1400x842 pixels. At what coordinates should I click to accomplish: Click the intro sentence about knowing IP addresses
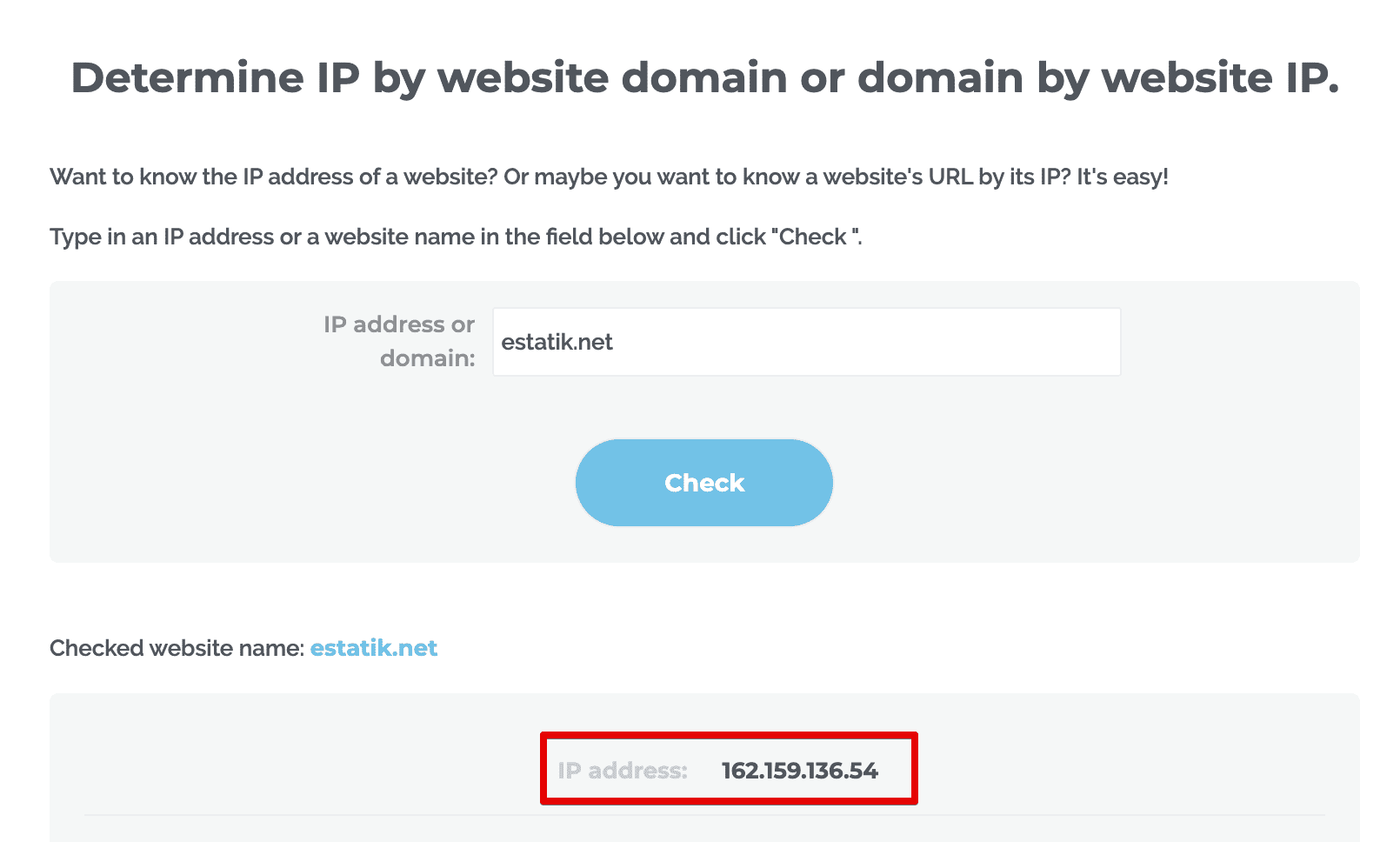tap(609, 177)
